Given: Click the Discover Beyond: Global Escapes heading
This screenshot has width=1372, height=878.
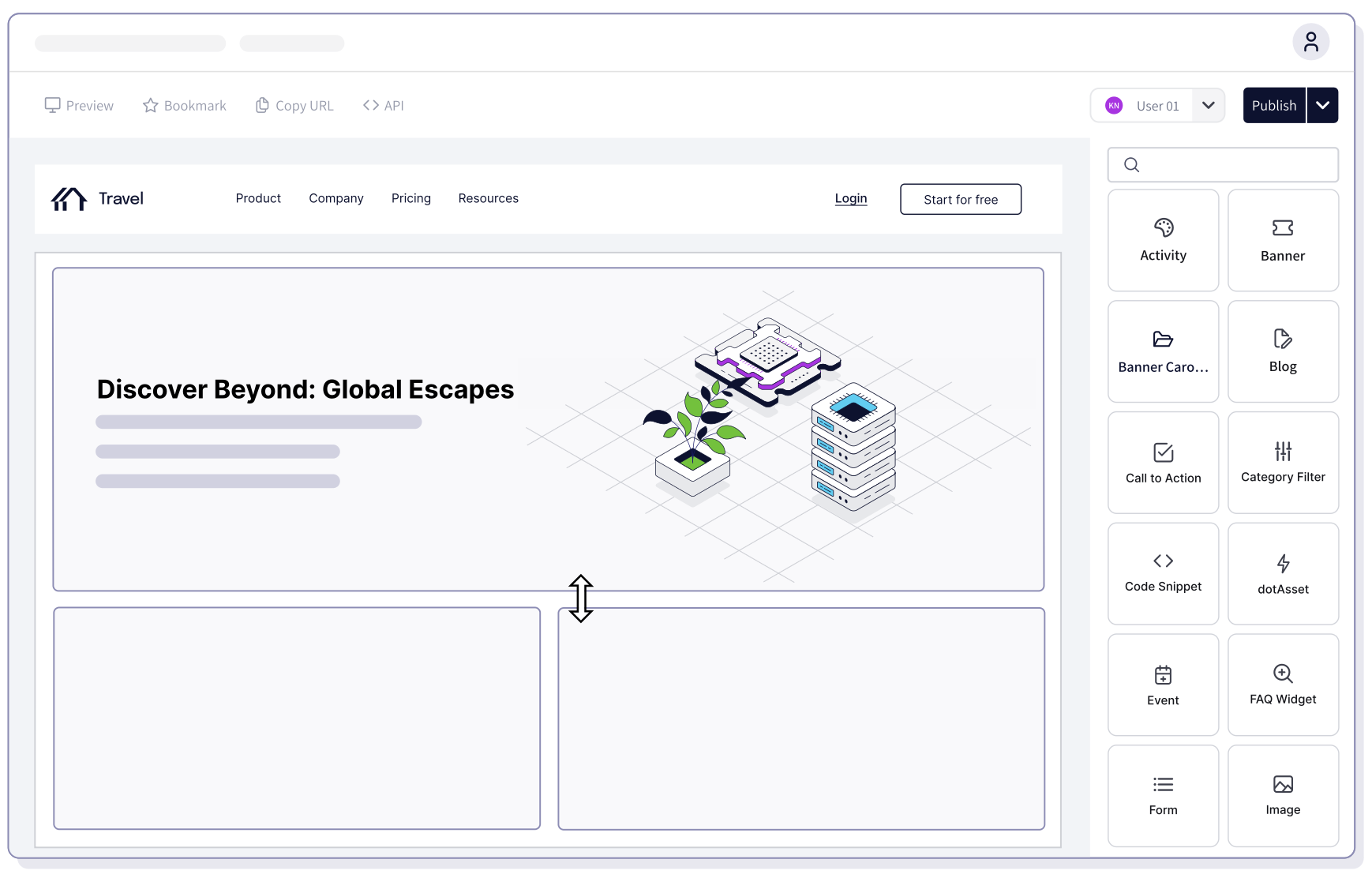Looking at the screenshot, I should [306, 389].
